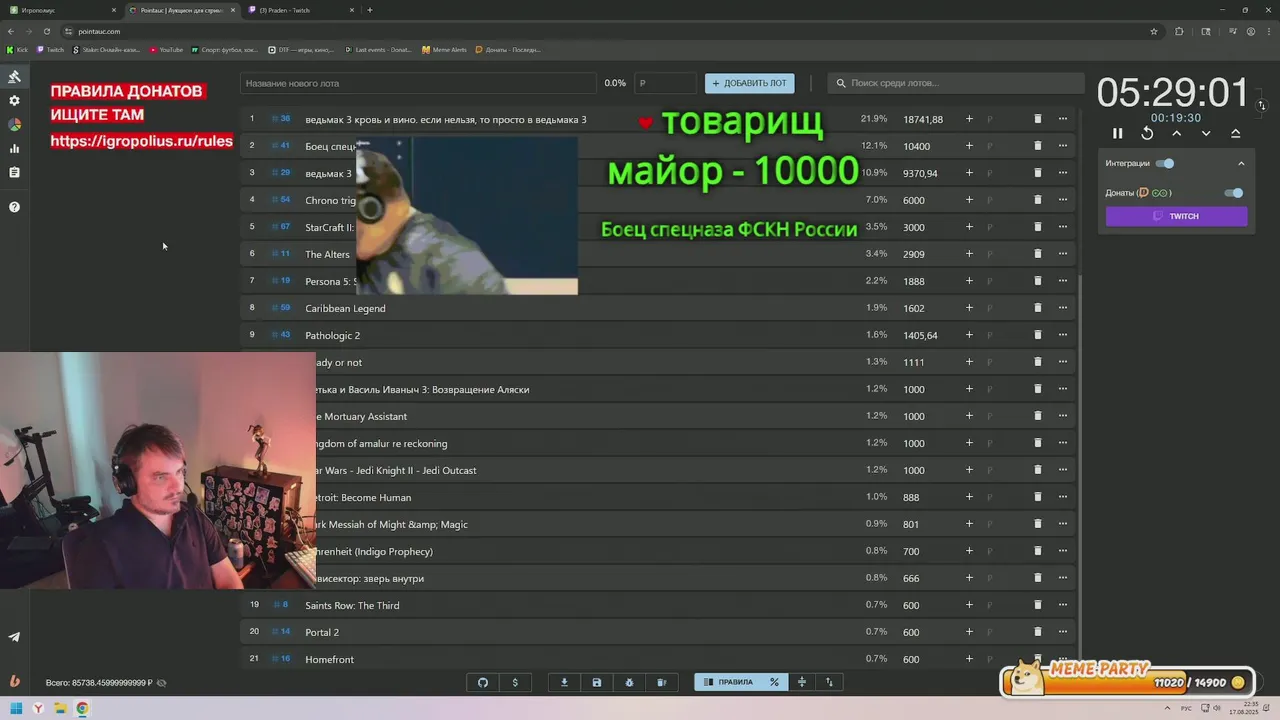Click the Telegram icon in left sidebar
Viewport: 1280px width, 720px height.
coord(14,637)
